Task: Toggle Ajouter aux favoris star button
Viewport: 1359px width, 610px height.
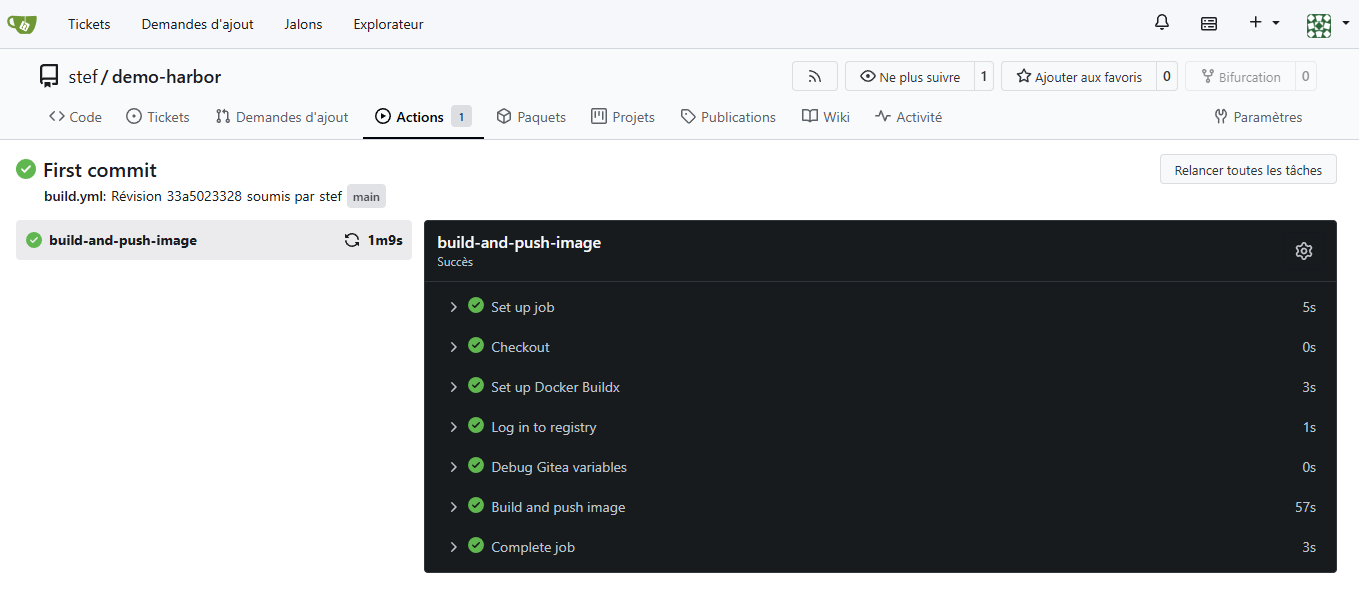Action: 1078,77
